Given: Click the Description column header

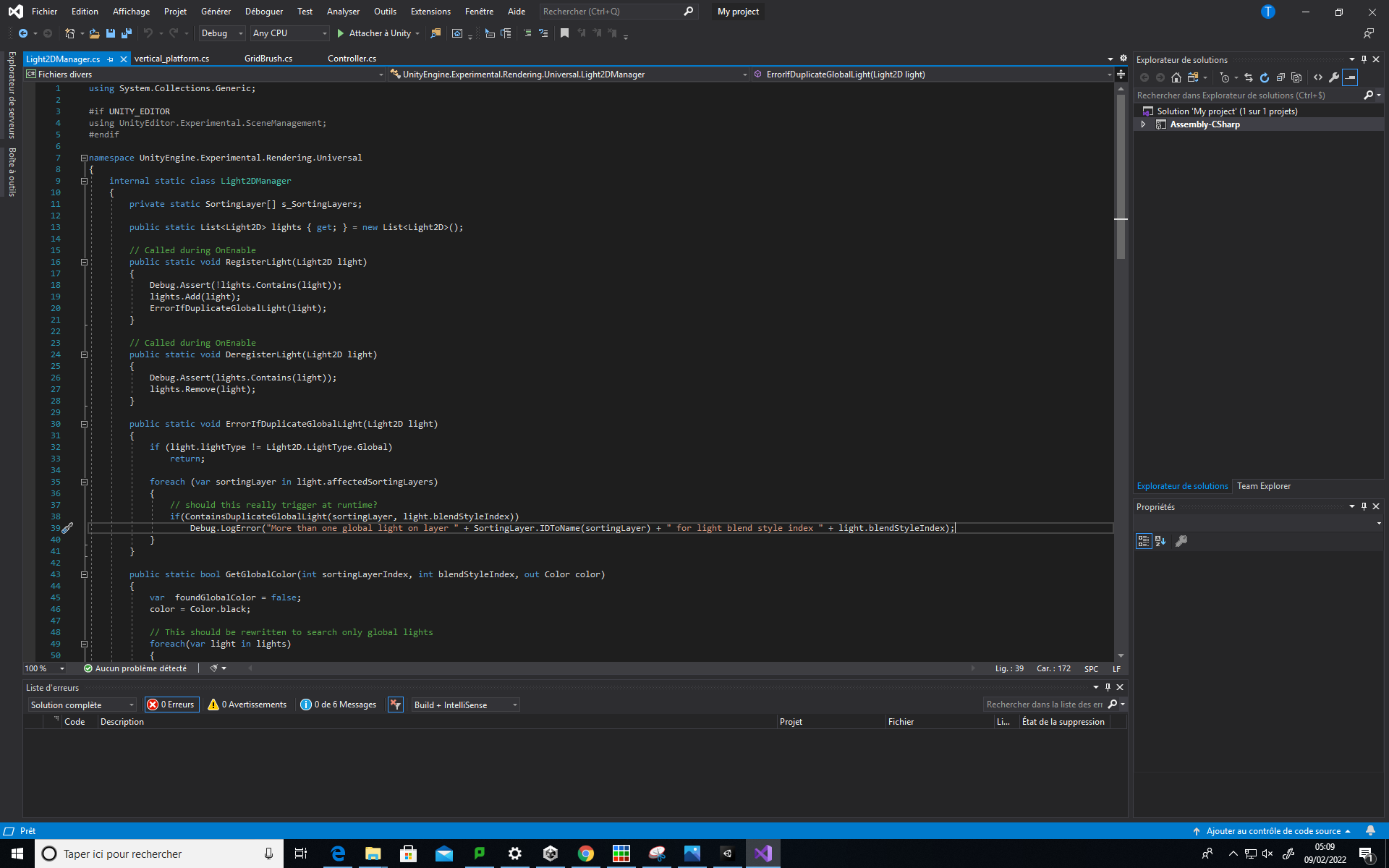Looking at the screenshot, I should point(436,722).
